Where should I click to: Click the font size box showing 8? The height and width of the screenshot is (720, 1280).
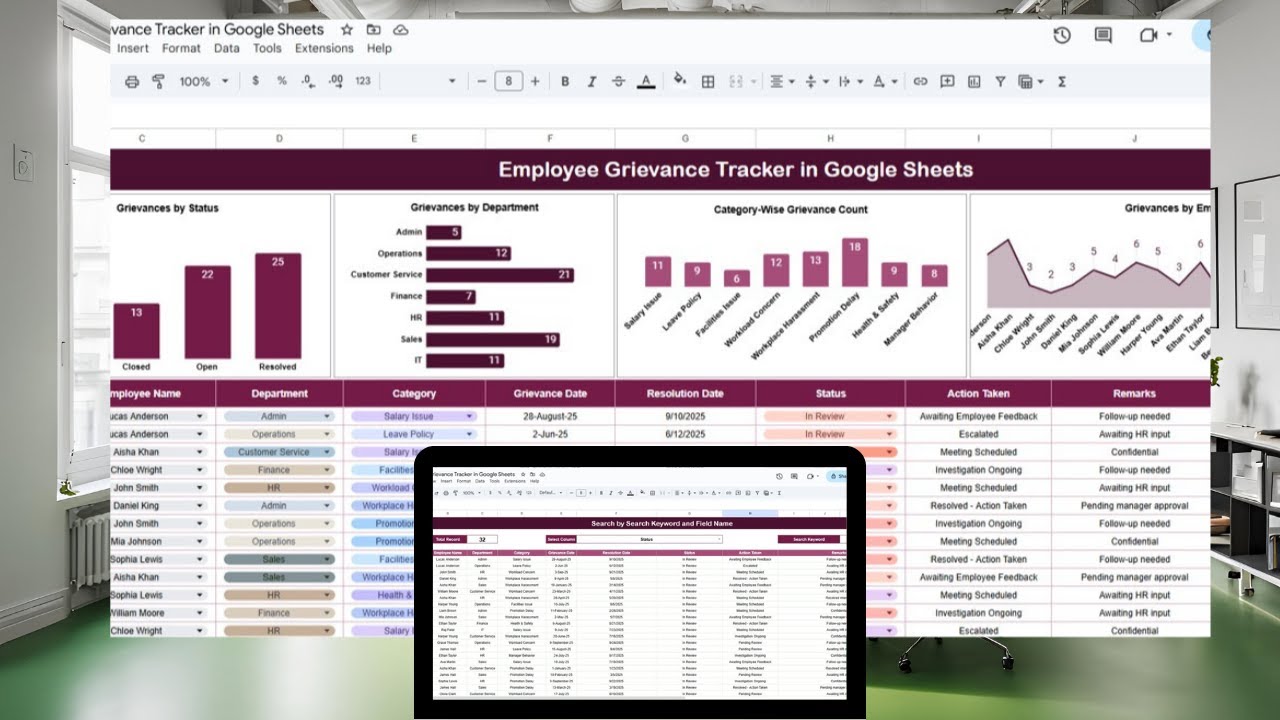[x=509, y=81]
